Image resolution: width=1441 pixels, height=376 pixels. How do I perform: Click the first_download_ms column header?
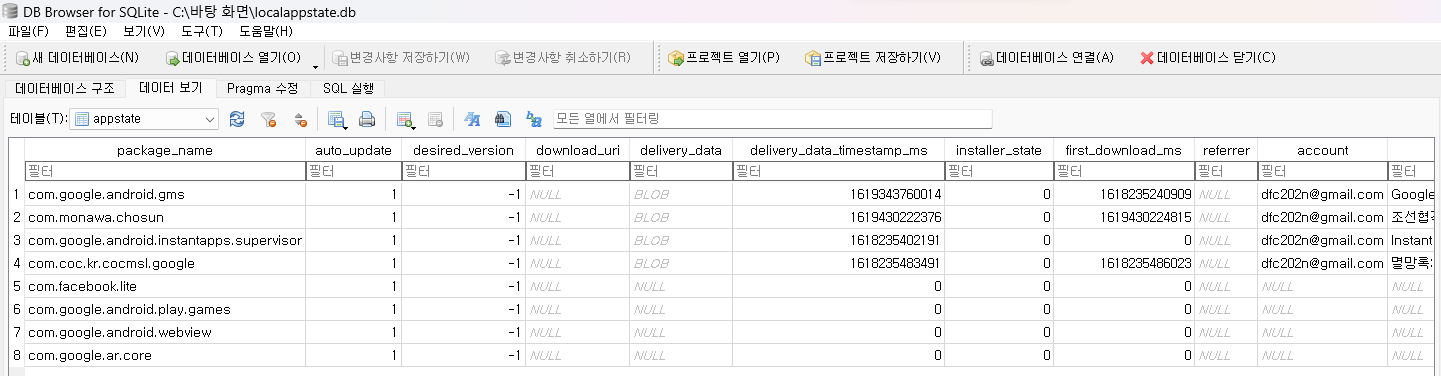point(1124,150)
